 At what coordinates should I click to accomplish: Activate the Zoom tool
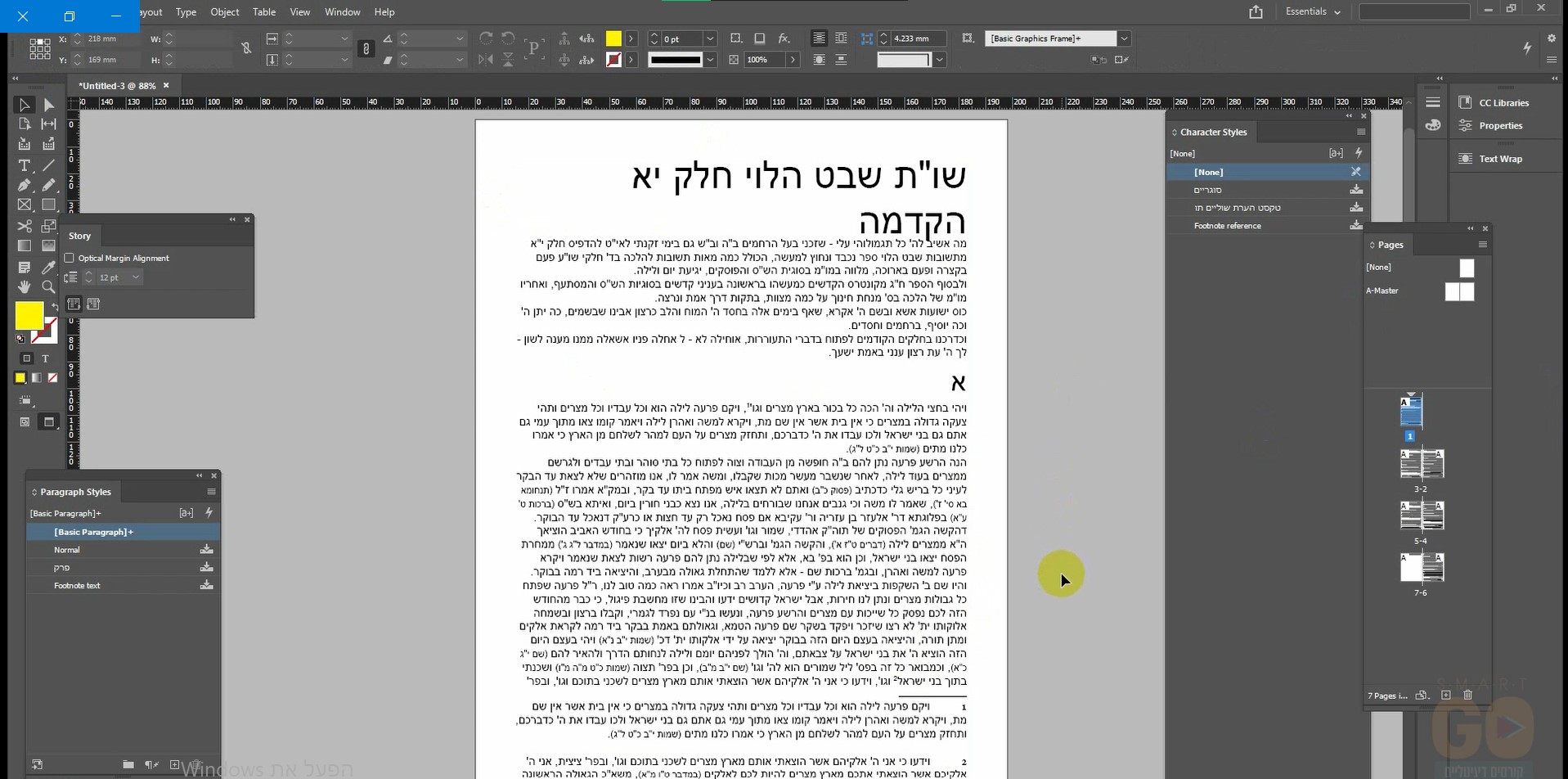tap(48, 286)
